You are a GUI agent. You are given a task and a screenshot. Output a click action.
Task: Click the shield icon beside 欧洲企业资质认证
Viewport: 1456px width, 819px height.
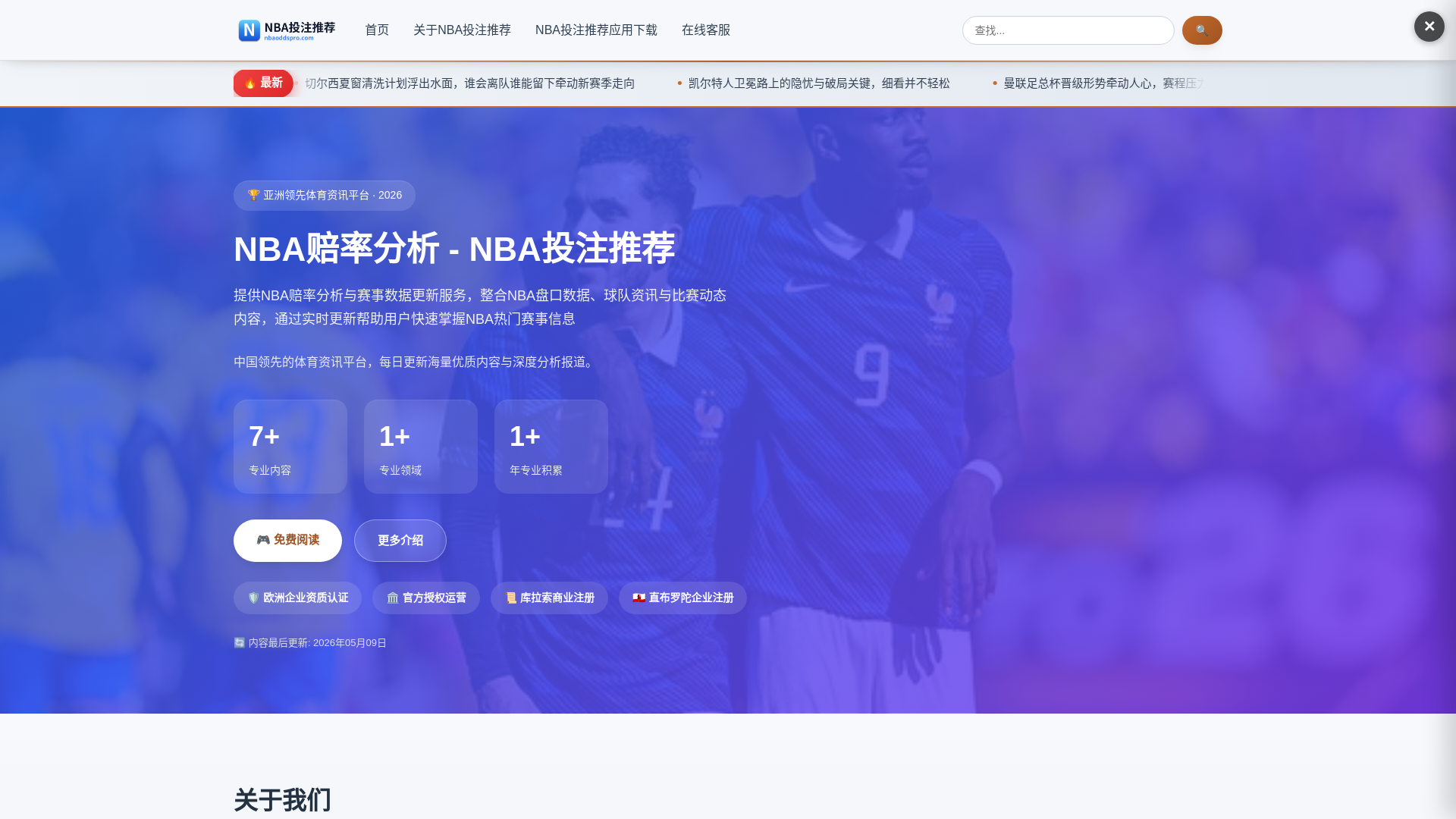click(x=253, y=598)
